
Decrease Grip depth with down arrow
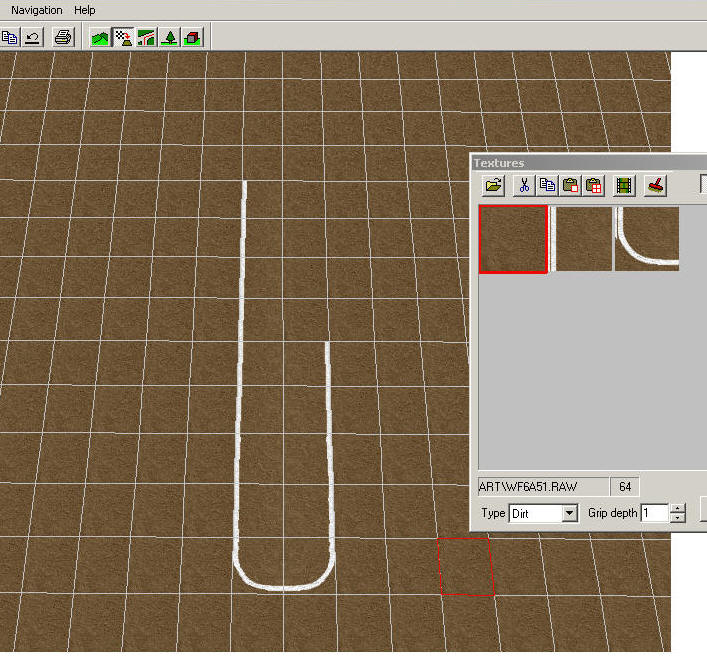pyautogui.click(x=678, y=518)
